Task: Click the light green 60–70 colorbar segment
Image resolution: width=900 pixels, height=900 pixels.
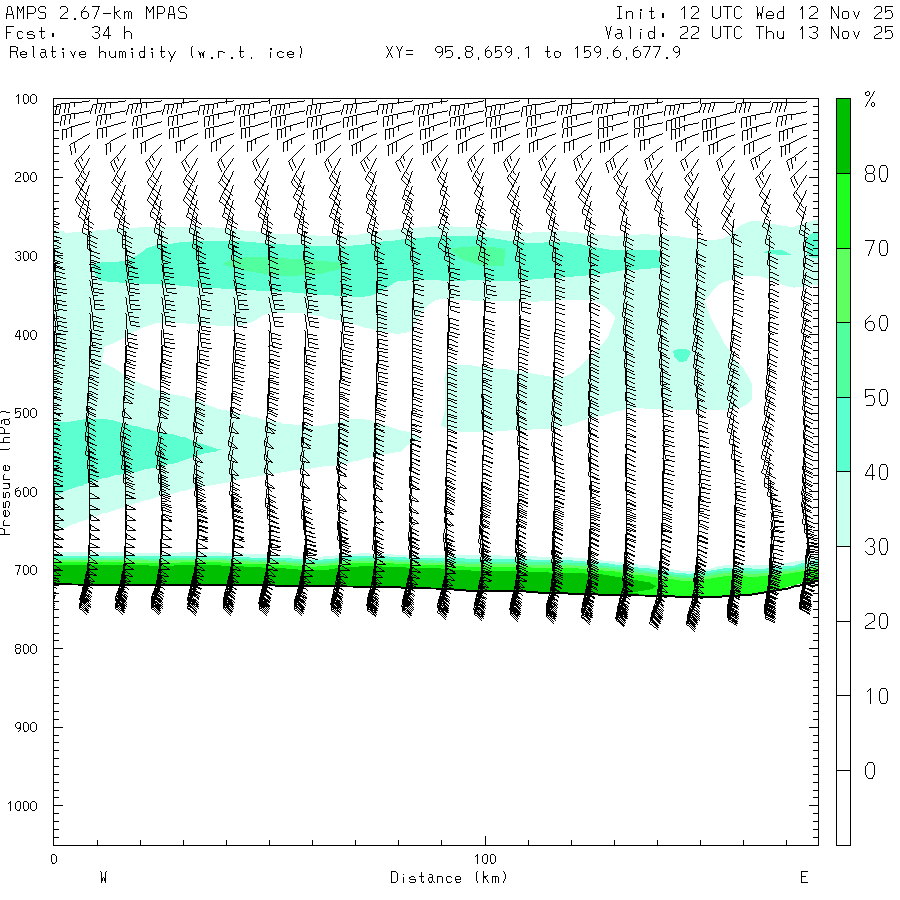Action: [843, 285]
